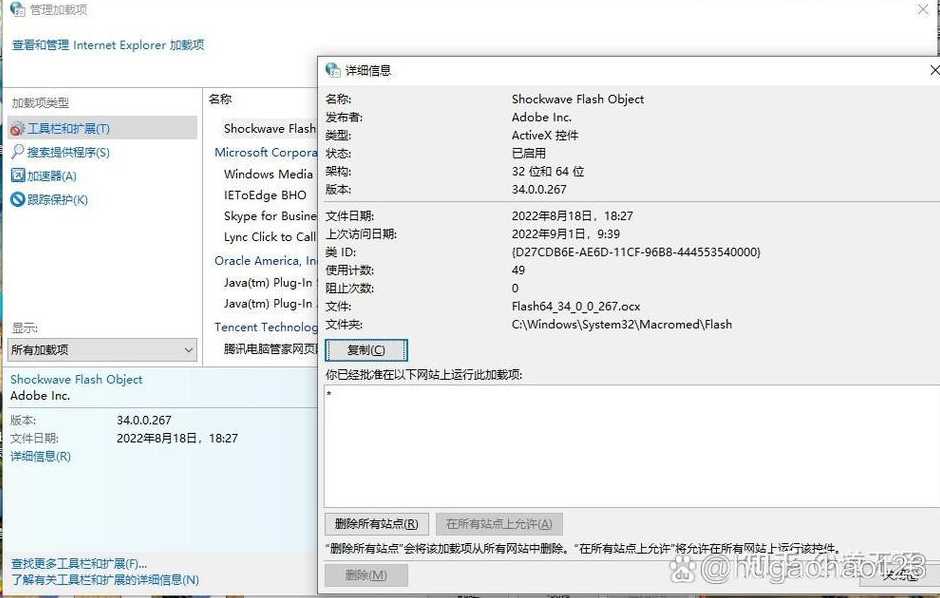Open 查找更多工具栏和扩展(F) link

click(x=79, y=563)
